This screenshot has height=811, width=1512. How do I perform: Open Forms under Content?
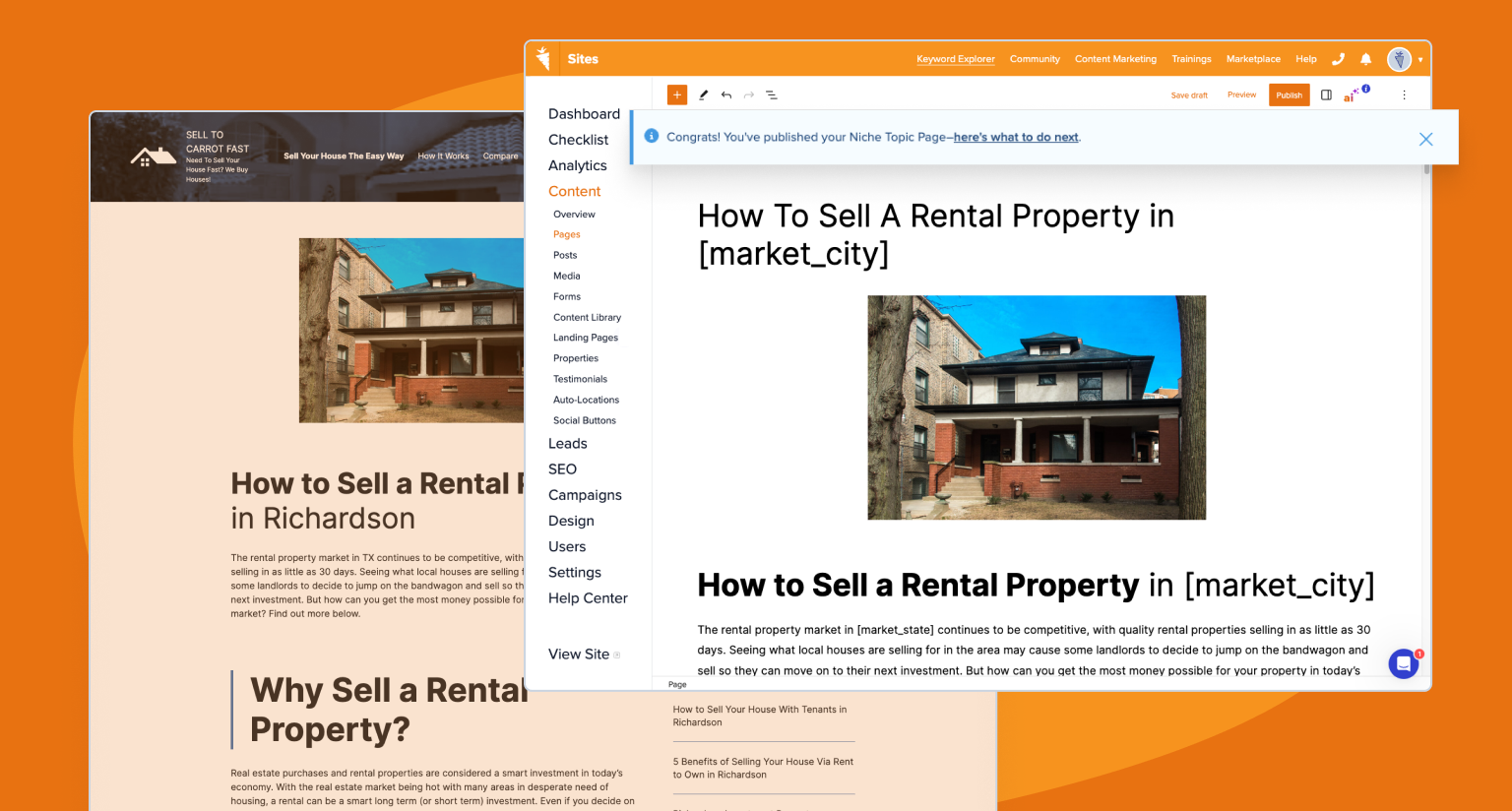pos(566,296)
